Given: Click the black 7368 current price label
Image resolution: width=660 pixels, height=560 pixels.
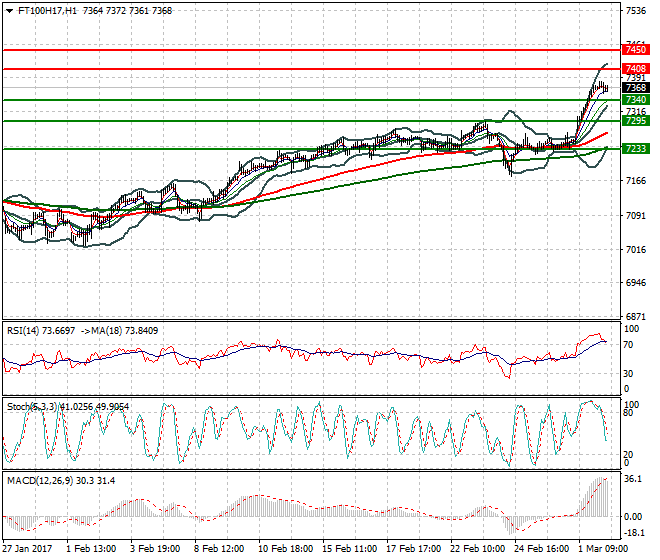Looking at the screenshot, I should (x=636, y=88).
